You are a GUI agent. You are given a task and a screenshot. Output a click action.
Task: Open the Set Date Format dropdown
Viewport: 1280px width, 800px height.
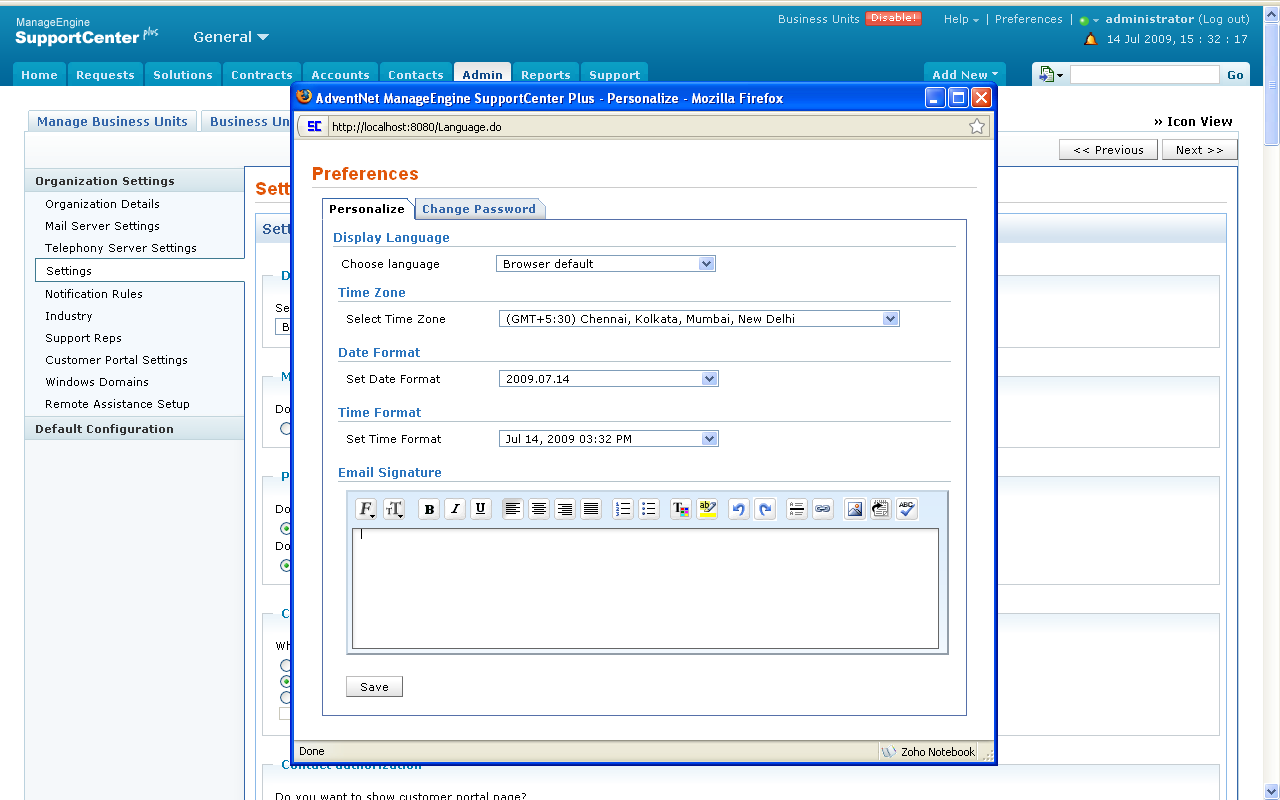pos(608,379)
